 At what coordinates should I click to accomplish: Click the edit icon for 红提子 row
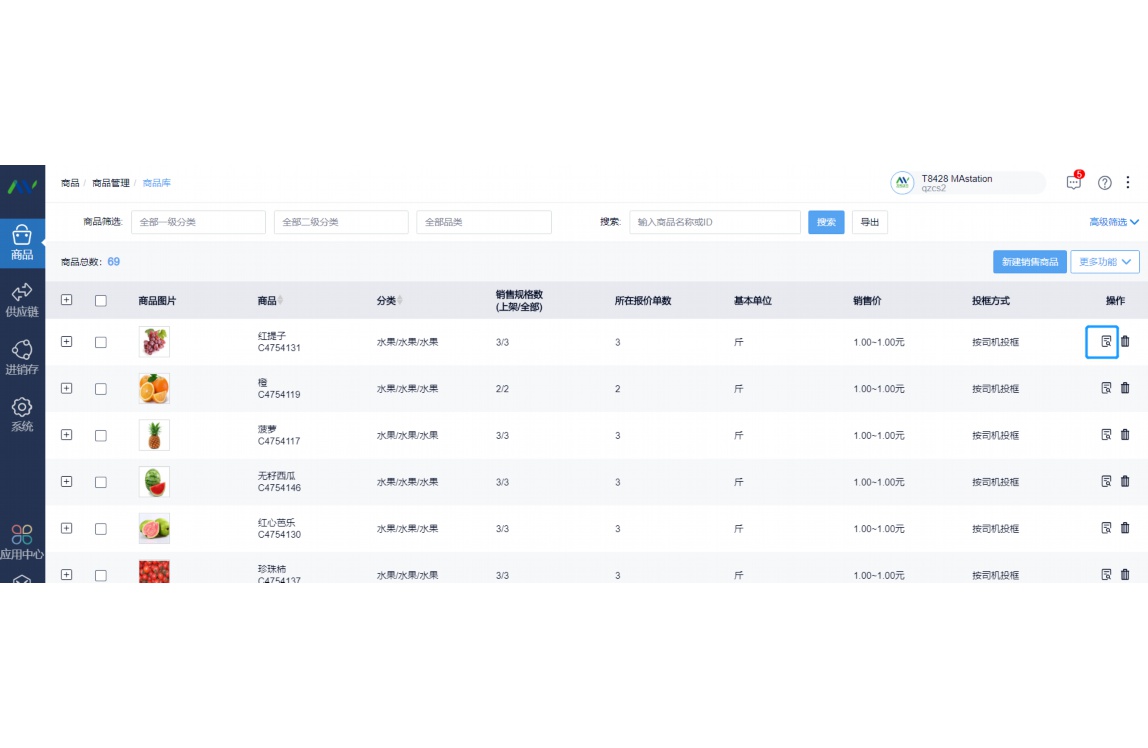pos(1106,341)
